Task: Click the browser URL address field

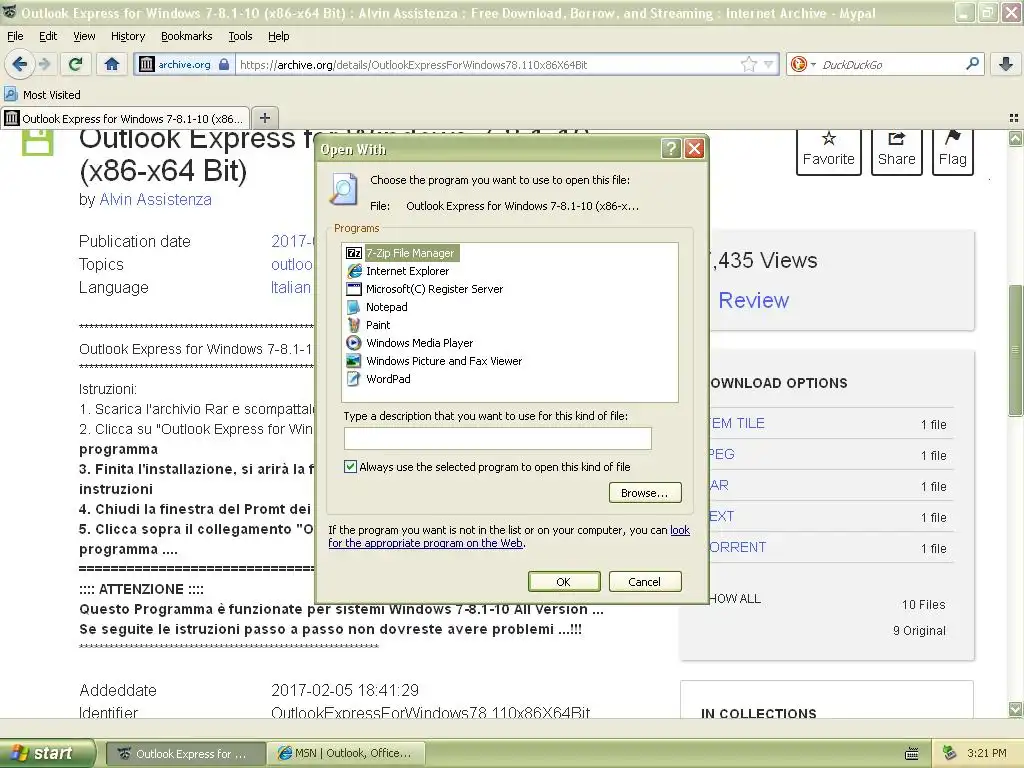Action: pos(488,64)
